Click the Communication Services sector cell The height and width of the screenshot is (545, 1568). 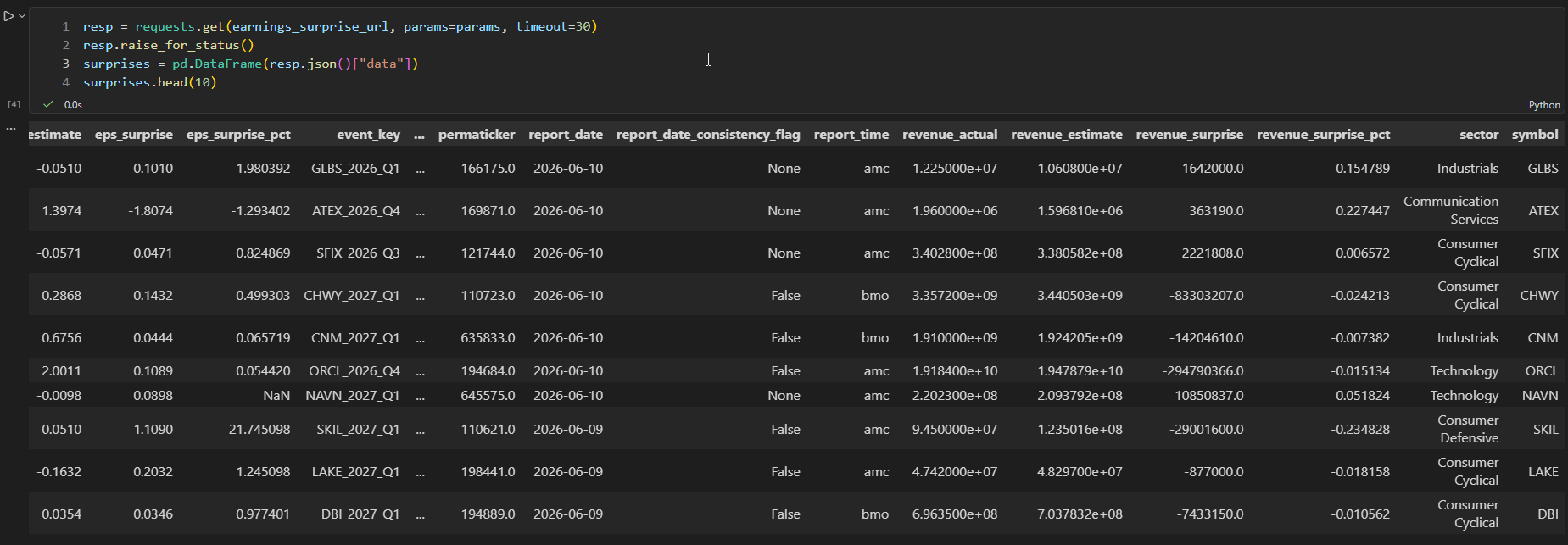tap(1451, 210)
